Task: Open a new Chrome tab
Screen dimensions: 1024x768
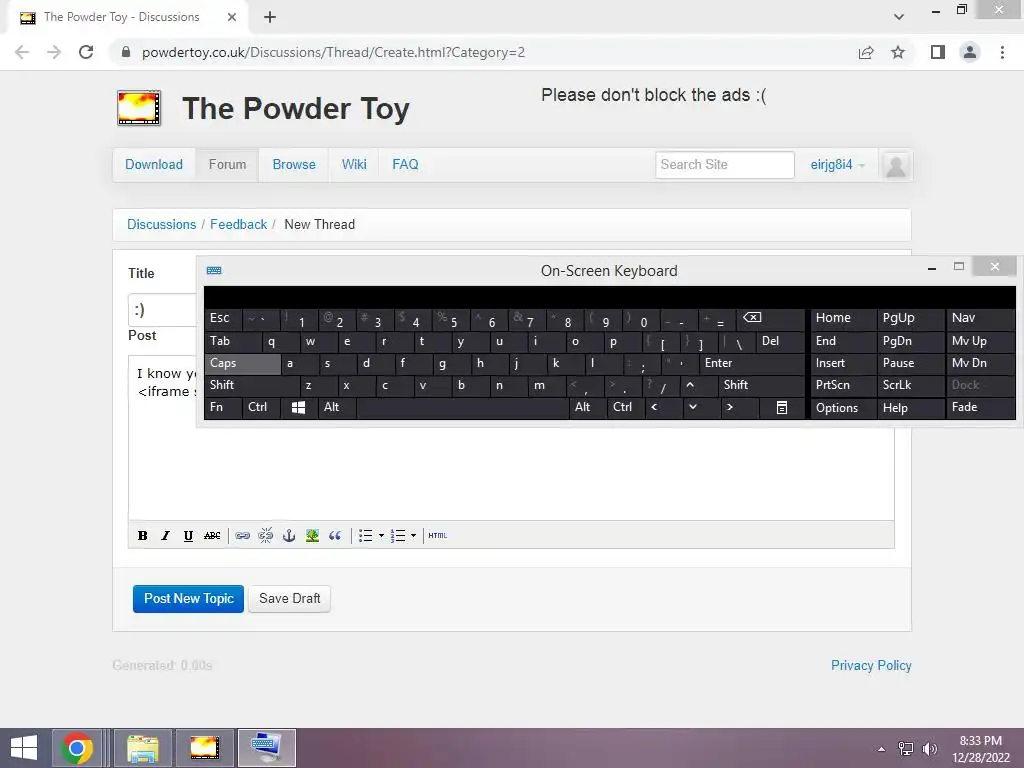Action: tap(270, 17)
